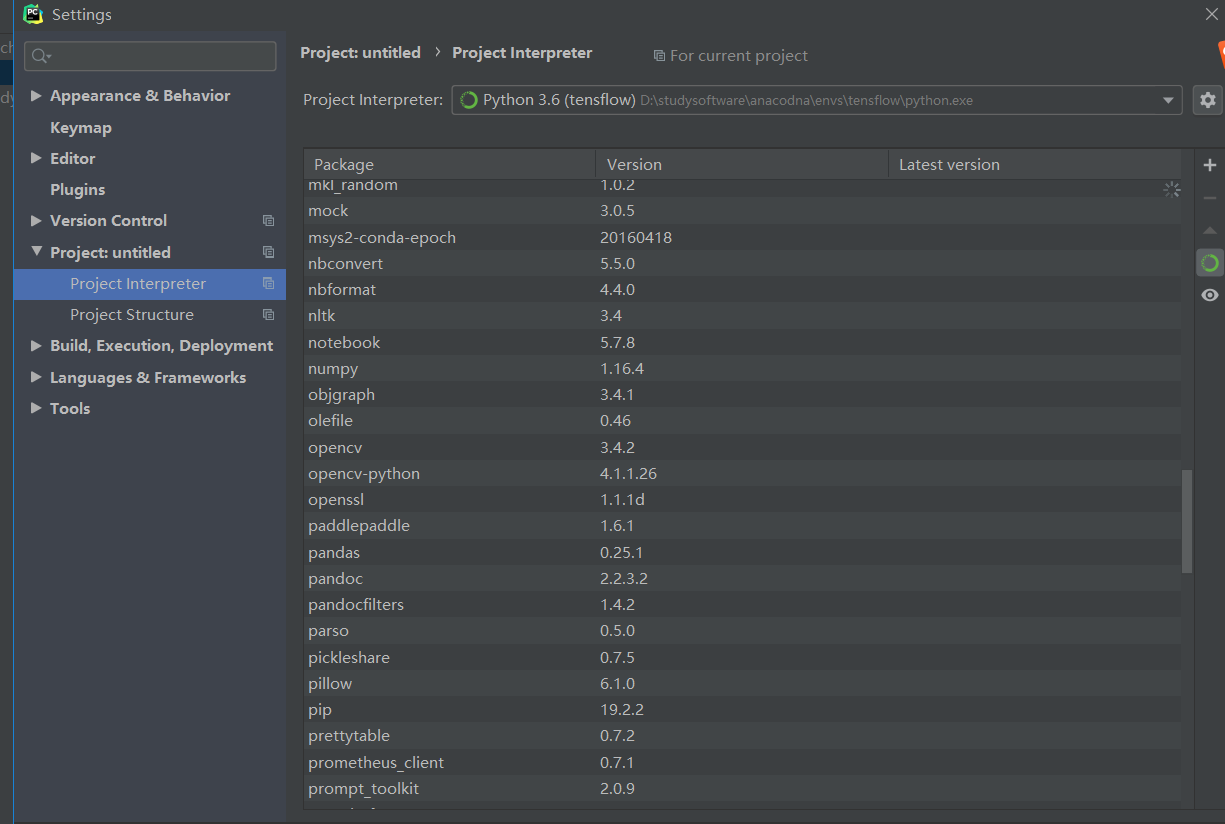Click the copy icon beside Version Control
1225x824 pixels.
click(x=268, y=221)
